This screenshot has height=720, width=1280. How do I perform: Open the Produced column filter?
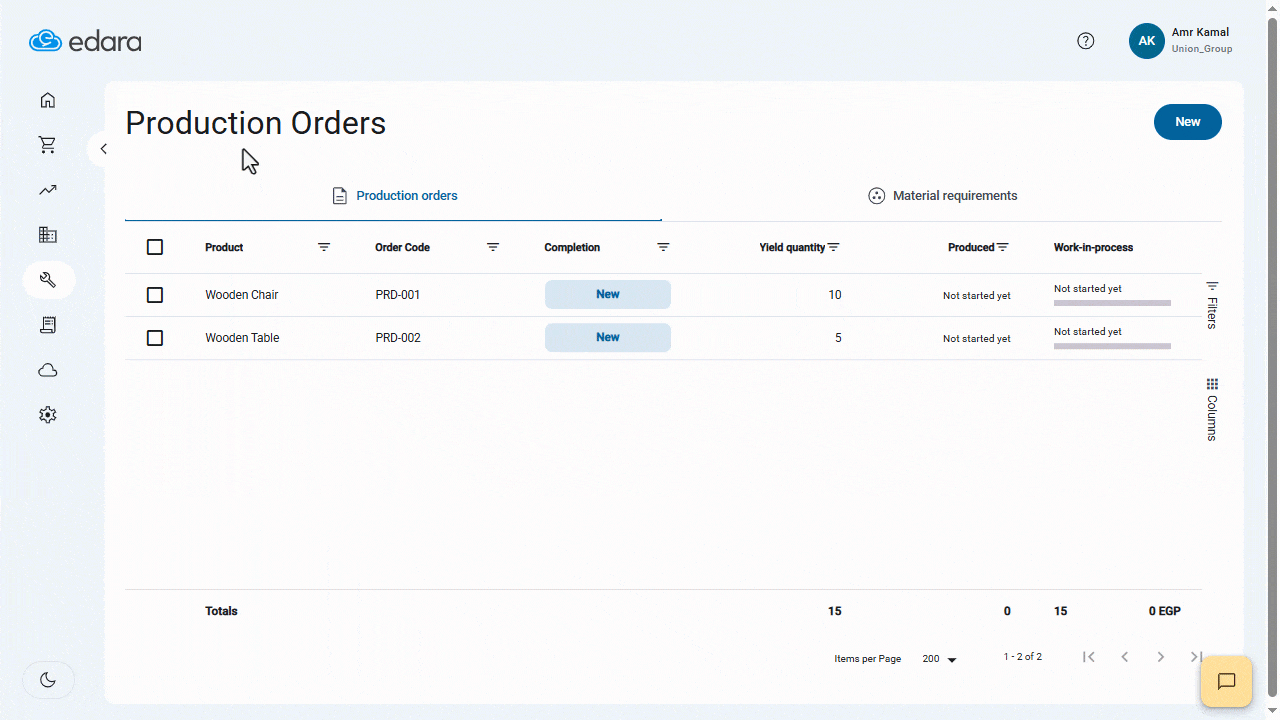1003,247
